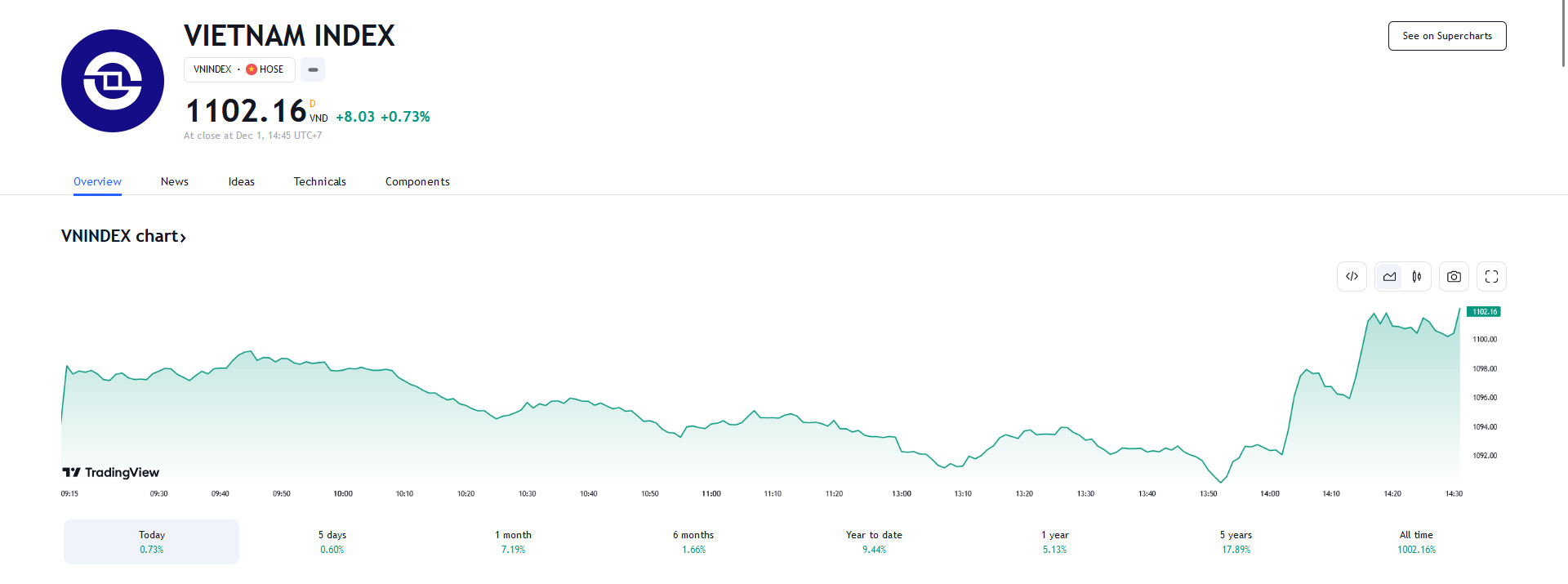The width and height of the screenshot is (1568, 584).
Task: Open the News tab
Action: point(175,181)
